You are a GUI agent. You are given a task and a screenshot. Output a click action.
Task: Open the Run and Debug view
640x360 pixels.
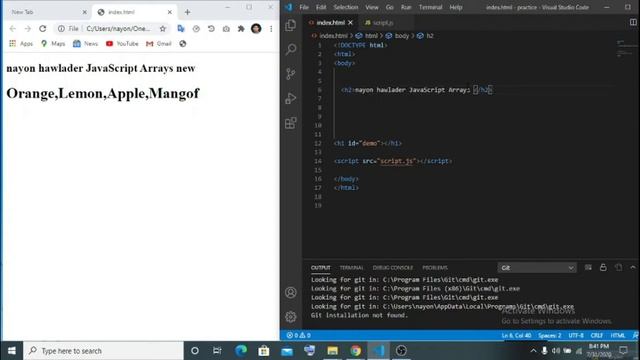[291, 98]
